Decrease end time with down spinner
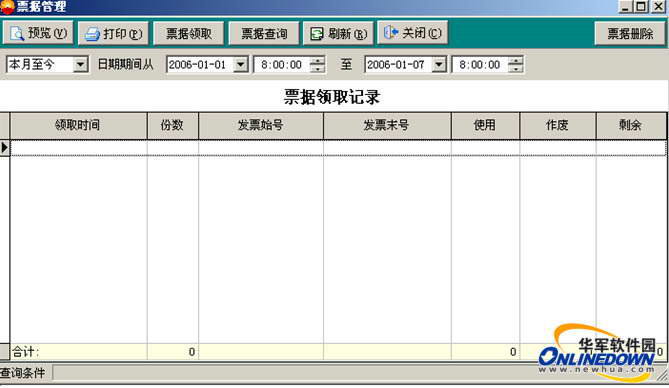The image size is (669, 388). [x=515, y=69]
